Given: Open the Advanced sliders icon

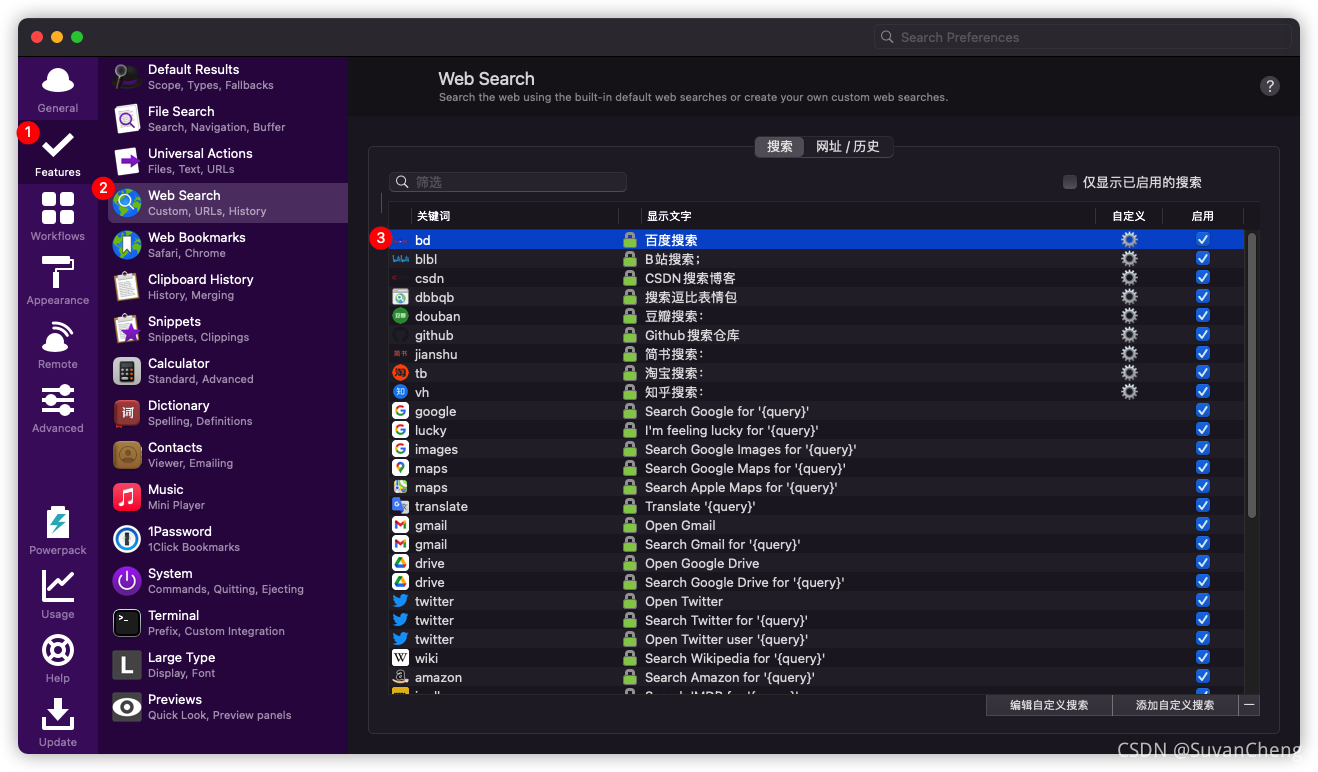Looking at the screenshot, I should [58, 401].
